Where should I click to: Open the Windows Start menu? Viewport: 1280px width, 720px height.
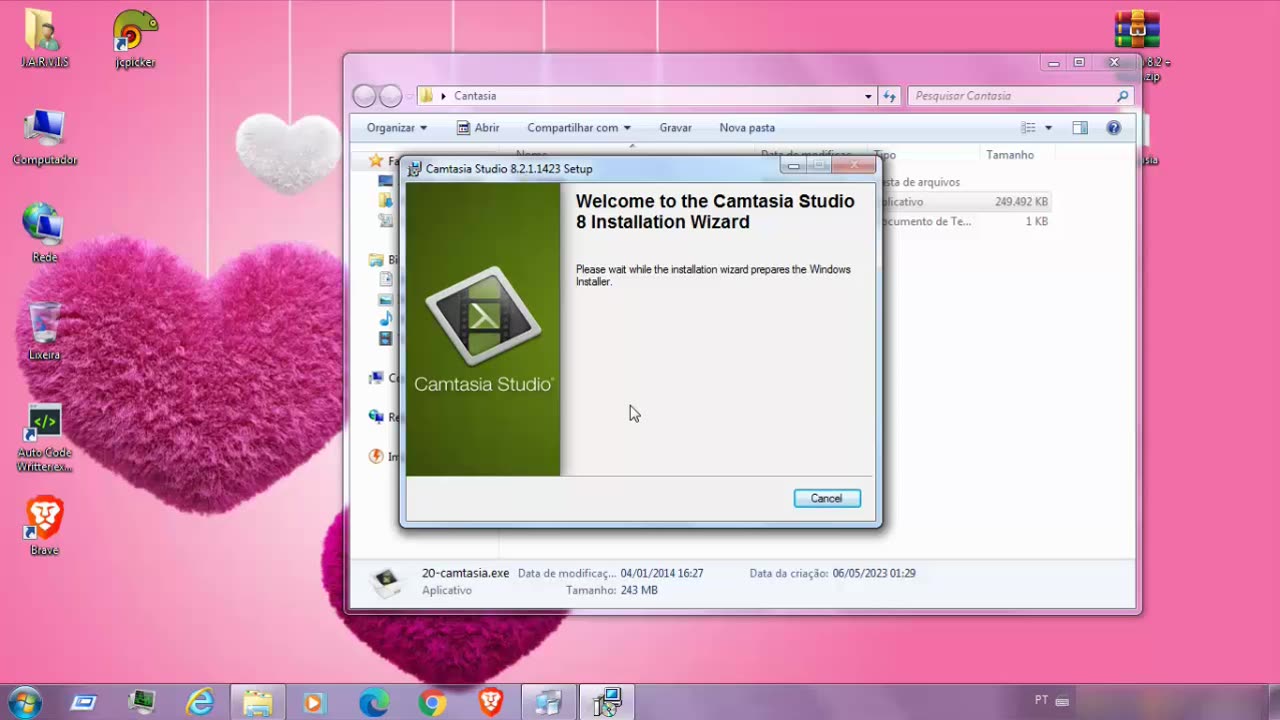[24, 702]
